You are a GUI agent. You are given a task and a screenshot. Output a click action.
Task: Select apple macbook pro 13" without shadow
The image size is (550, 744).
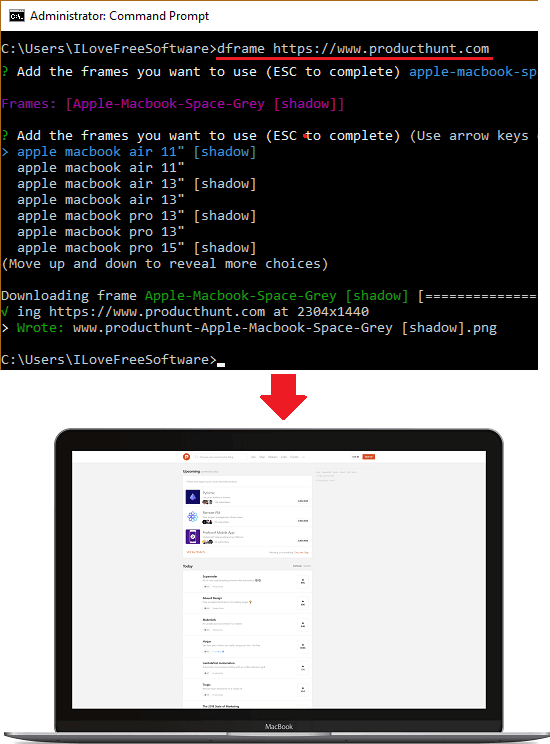[101, 232]
